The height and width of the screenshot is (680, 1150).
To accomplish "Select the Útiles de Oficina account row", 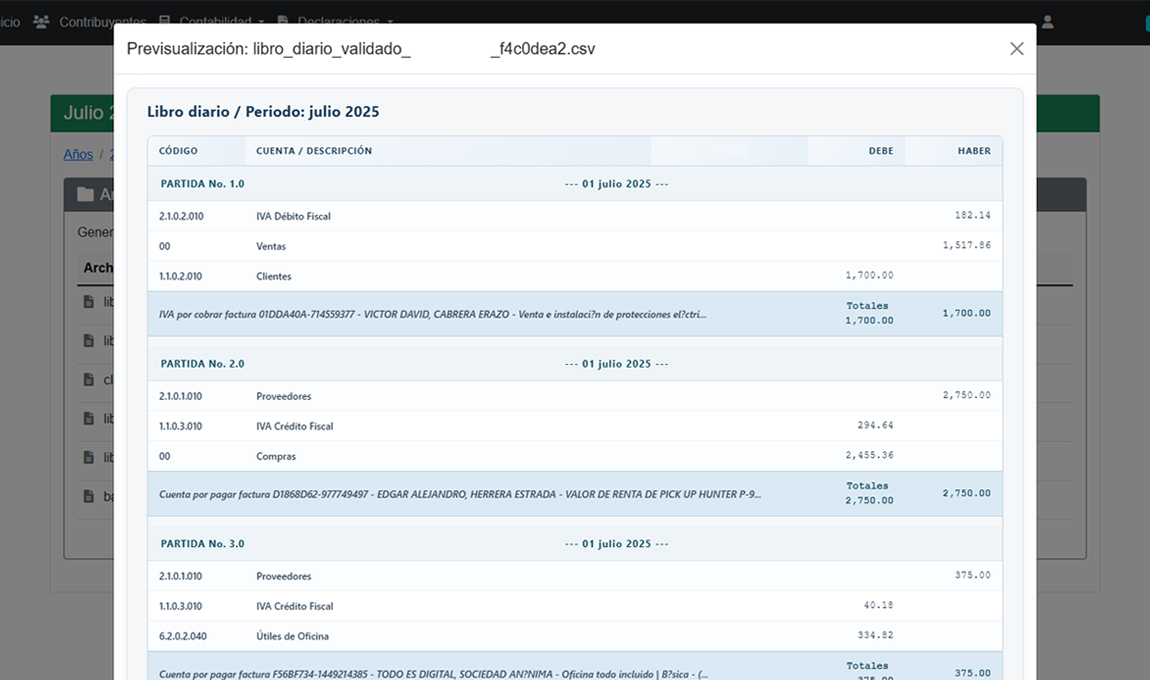I will click(292, 636).
